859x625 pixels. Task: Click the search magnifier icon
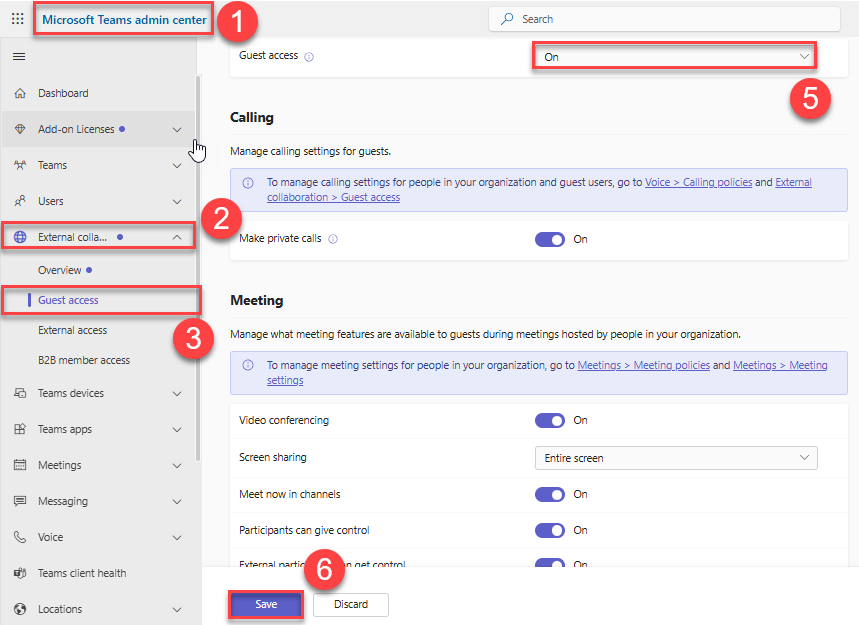507,19
